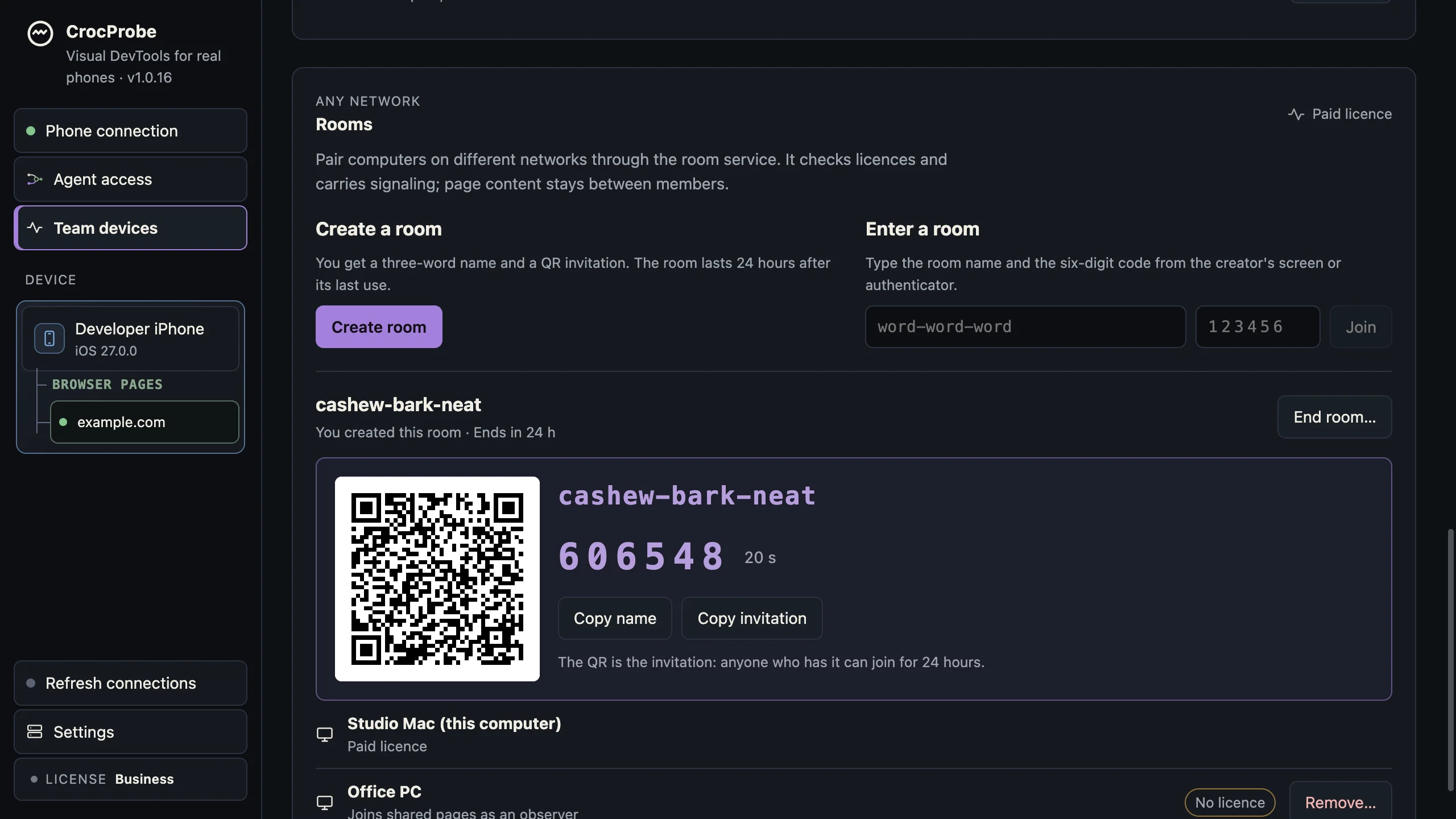This screenshot has width=1456, height=819.
Task: Click the Office PC monitor icon
Action: click(325, 803)
